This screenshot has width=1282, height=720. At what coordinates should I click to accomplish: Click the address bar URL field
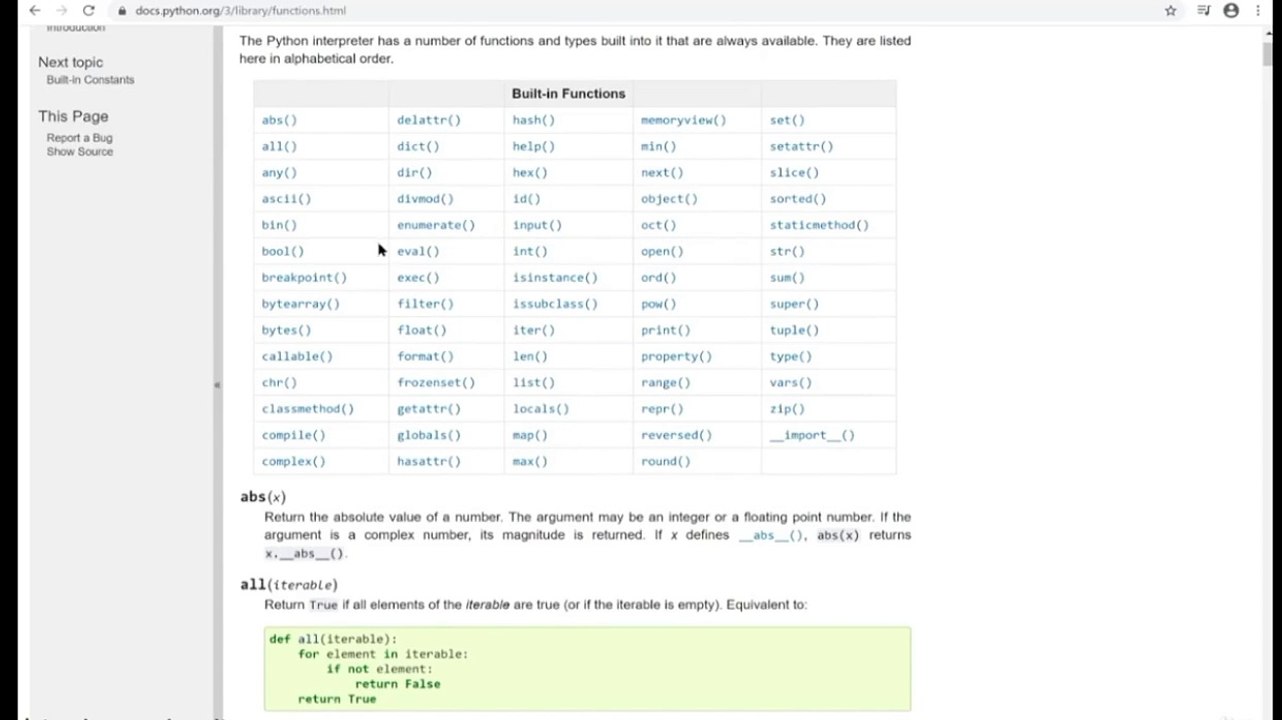click(x=640, y=10)
